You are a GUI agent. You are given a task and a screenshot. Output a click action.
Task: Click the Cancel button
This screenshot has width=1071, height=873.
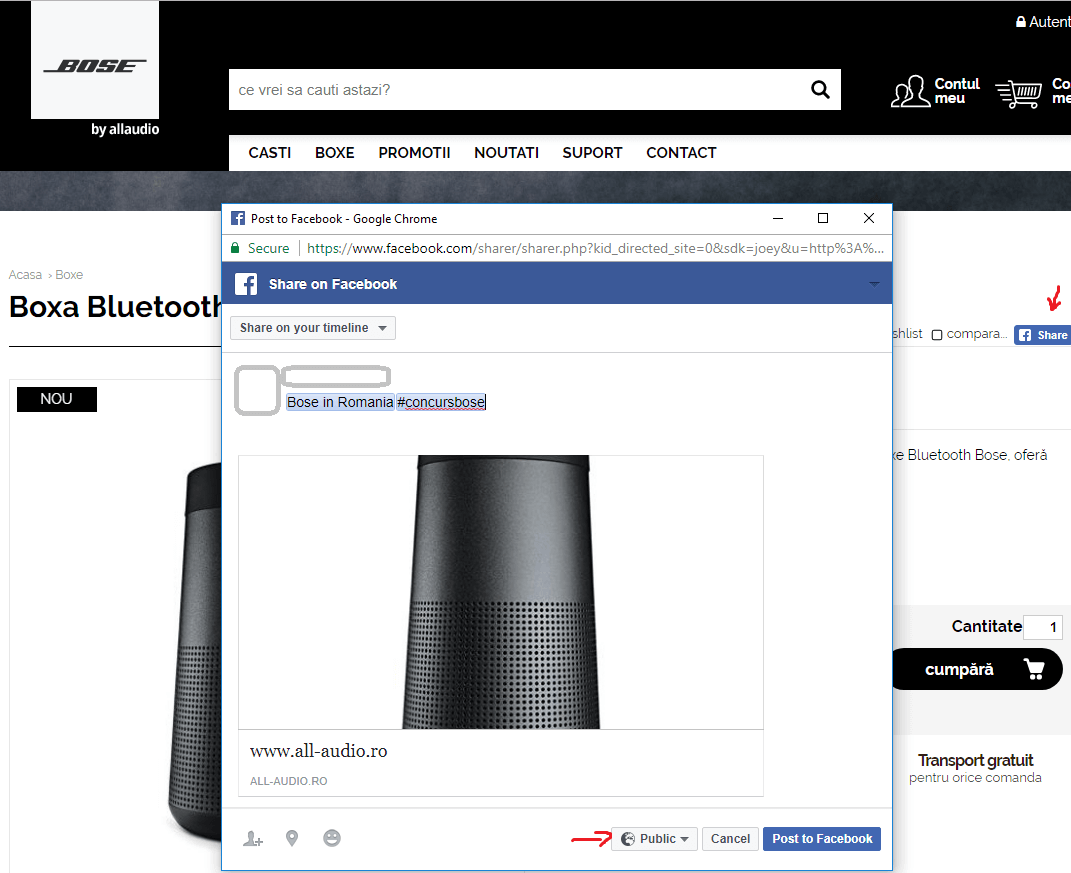(x=730, y=839)
